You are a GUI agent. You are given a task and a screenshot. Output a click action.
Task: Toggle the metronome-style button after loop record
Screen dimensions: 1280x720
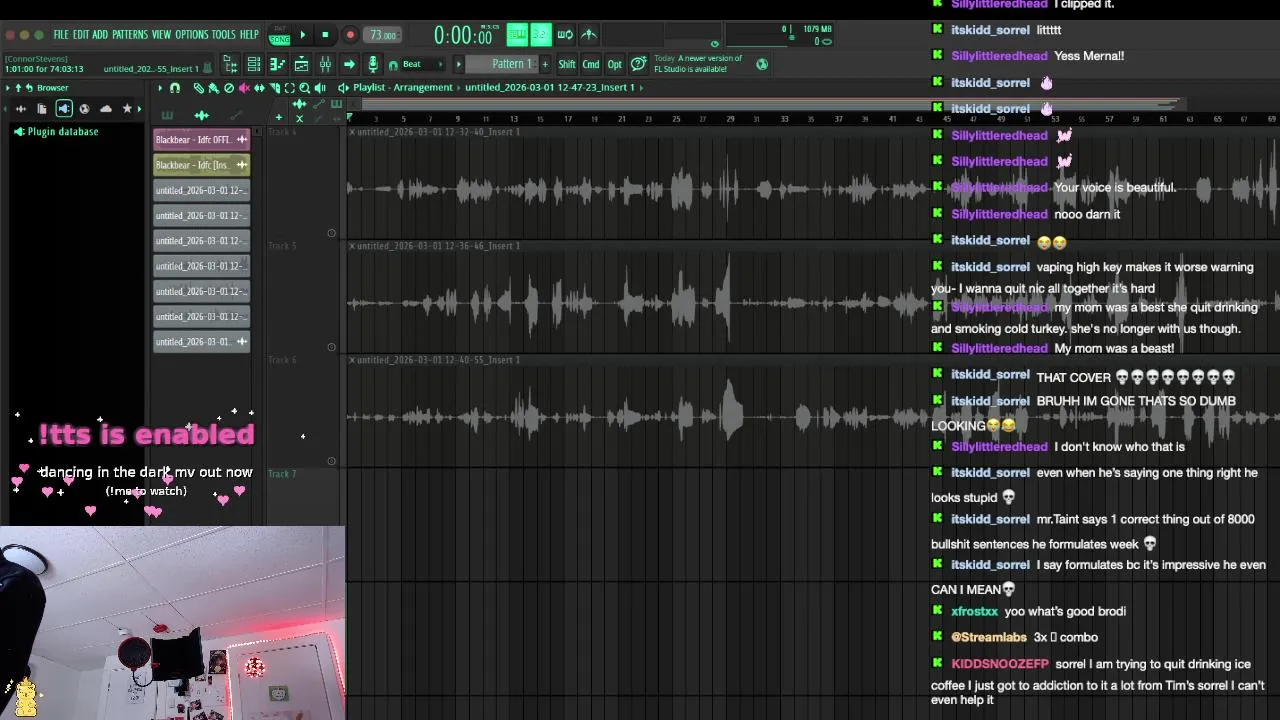pos(589,35)
